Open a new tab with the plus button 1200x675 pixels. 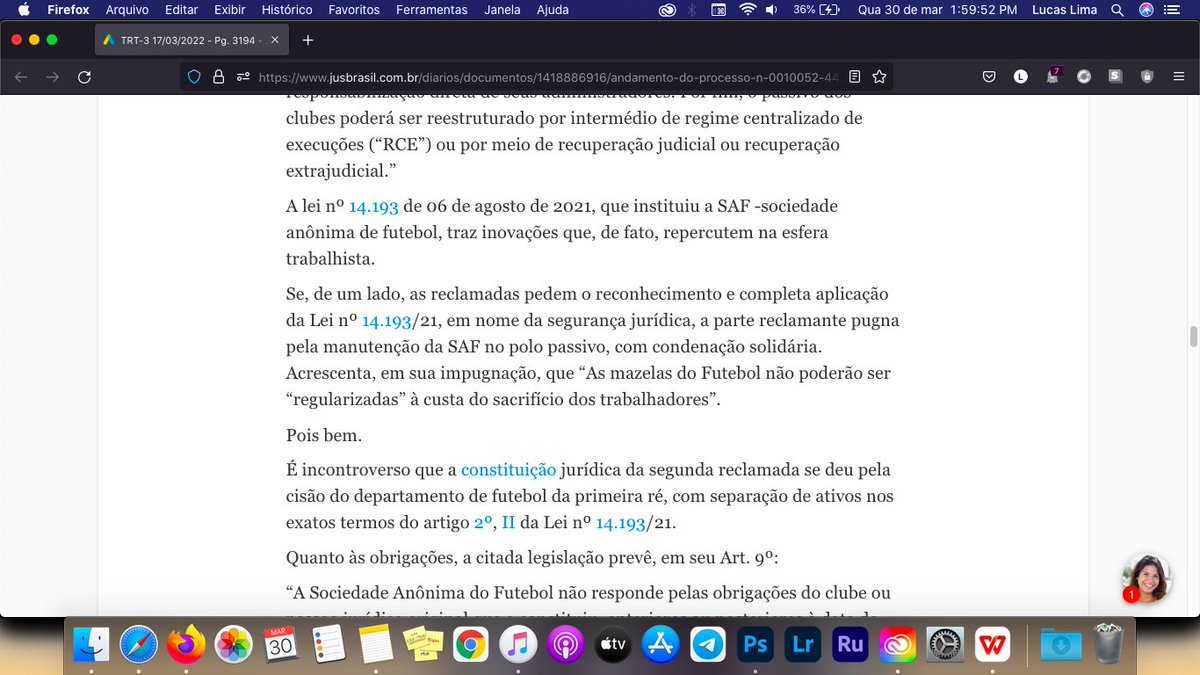[x=308, y=40]
